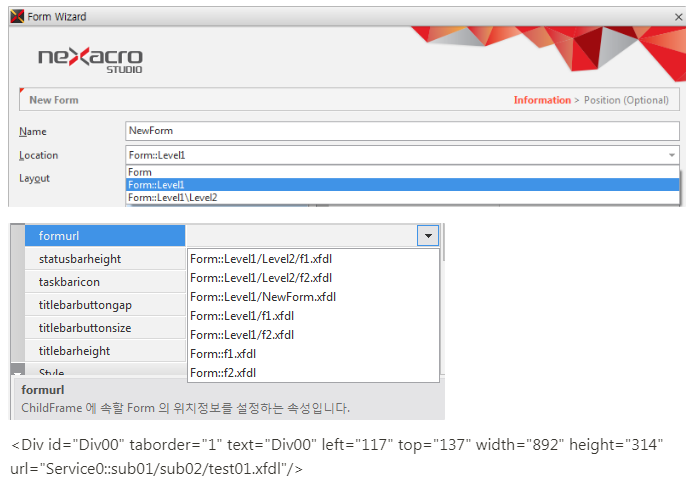This screenshot has height=478, width=694.
Task: Select Form::Level1/NewForm.xfdl option
Action: pos(263,297)
